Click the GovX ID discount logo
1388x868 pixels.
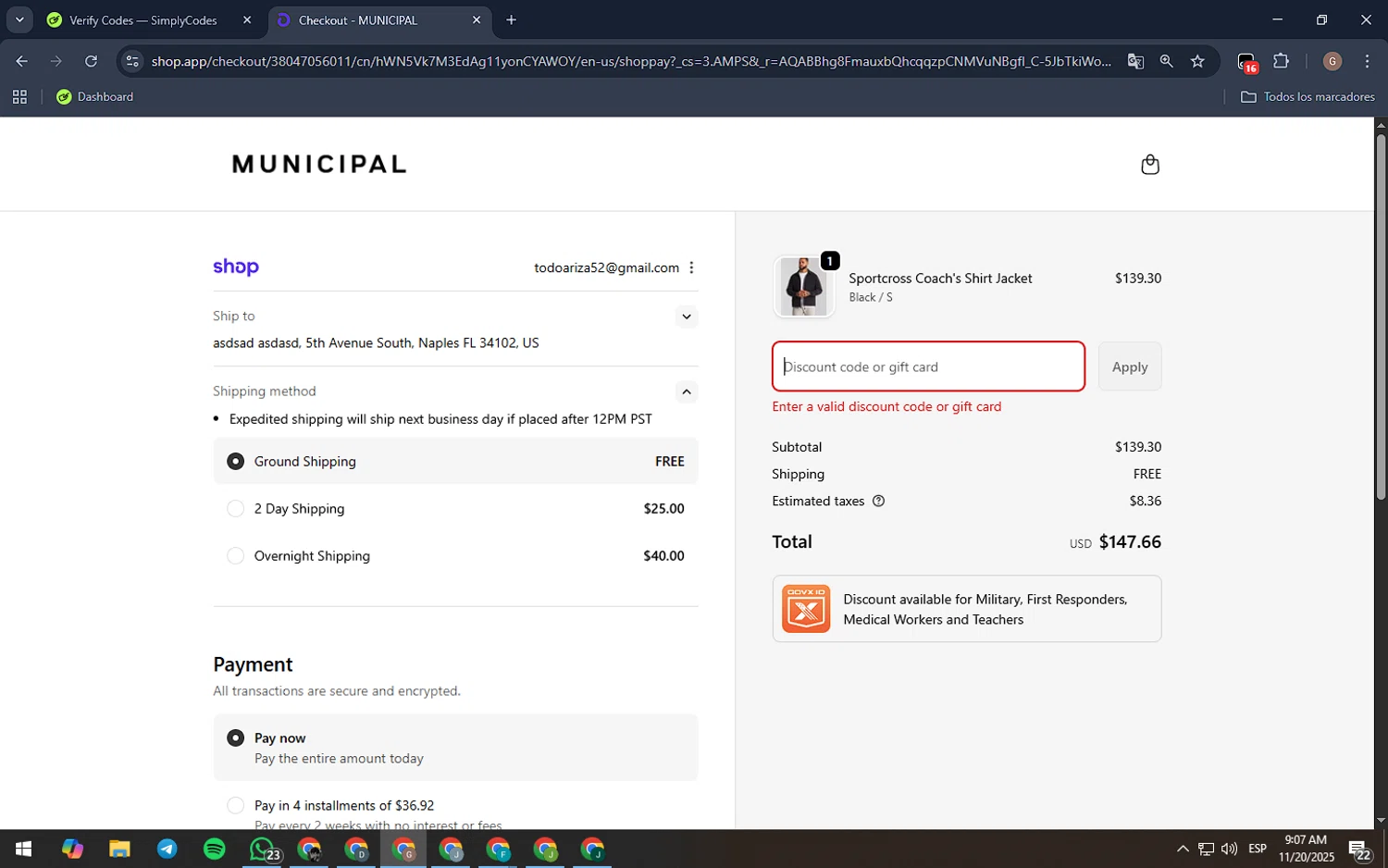coord(806,609)
